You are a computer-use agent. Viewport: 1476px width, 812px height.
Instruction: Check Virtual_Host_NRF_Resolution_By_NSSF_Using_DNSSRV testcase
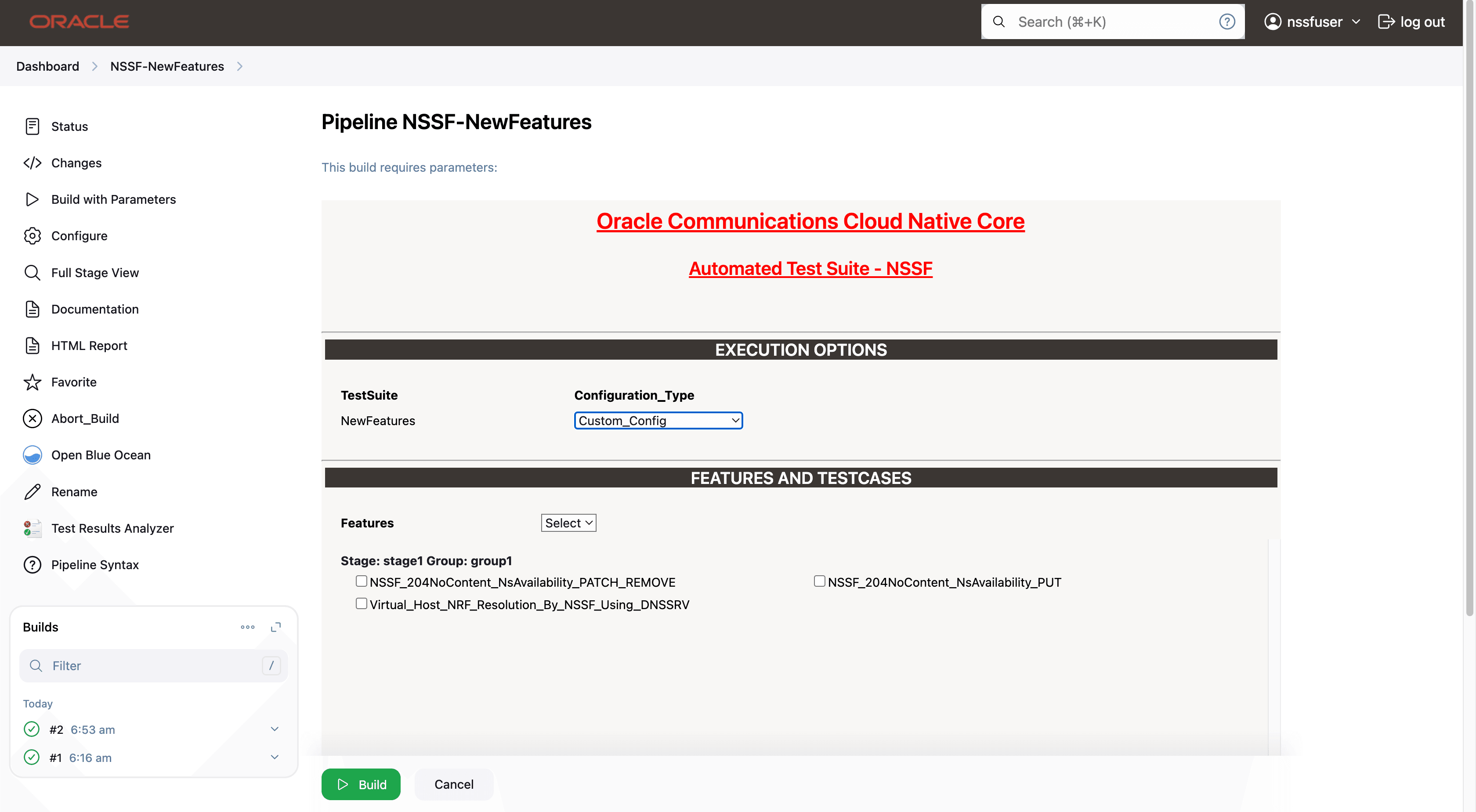(x=361, y=603)
